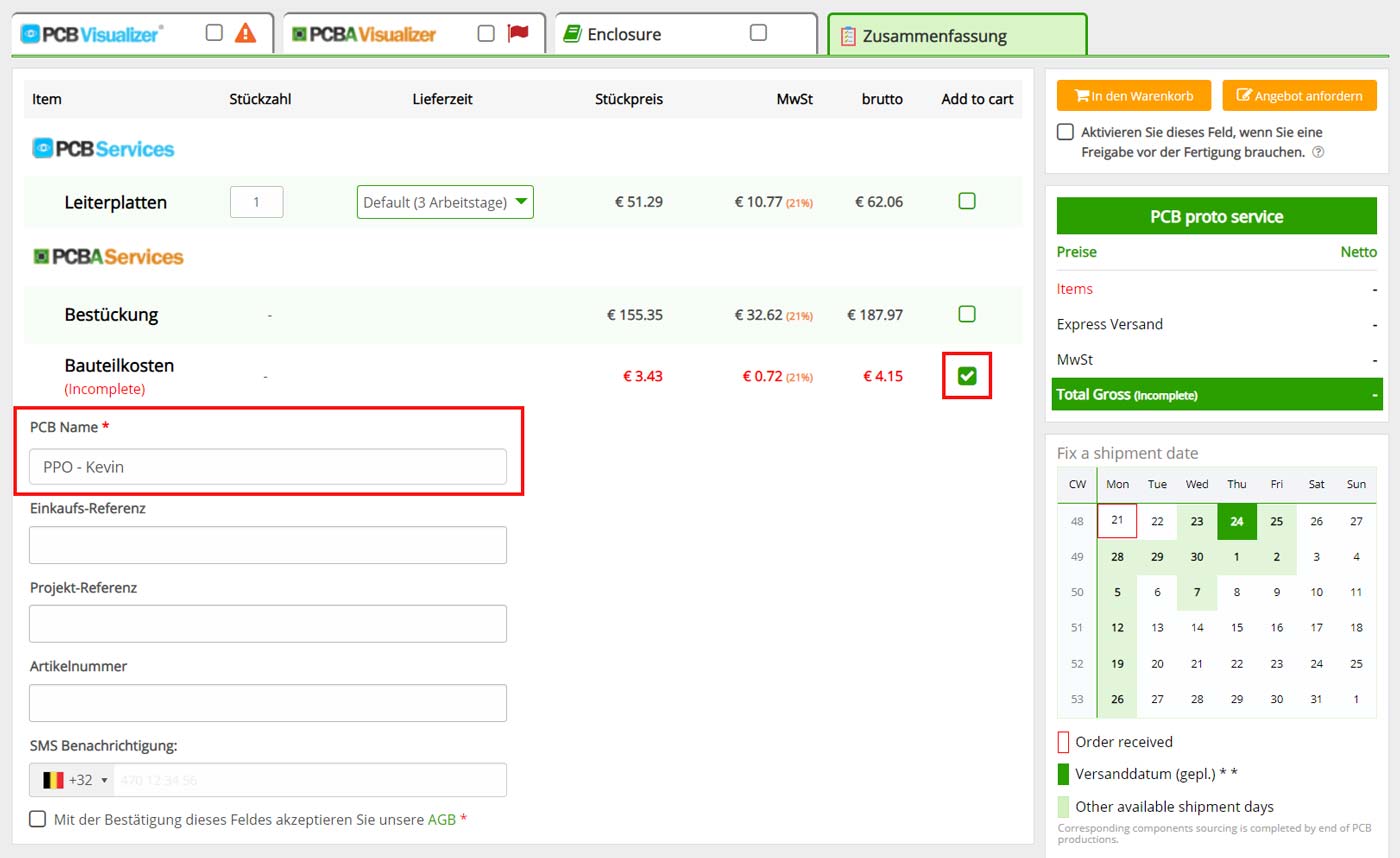Click the Belgian flag in SMS field
The height and width of the screenshot is (858, 1400).
point(53,780)
